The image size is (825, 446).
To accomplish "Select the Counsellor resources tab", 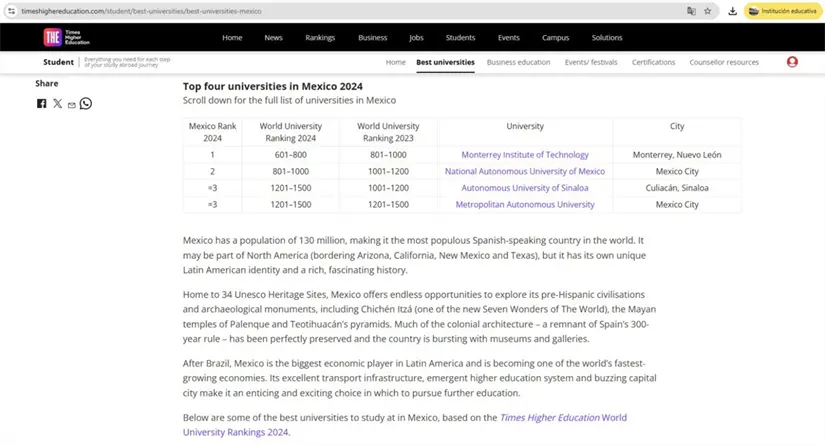I will pyautogui.click(x=724, y=62).
